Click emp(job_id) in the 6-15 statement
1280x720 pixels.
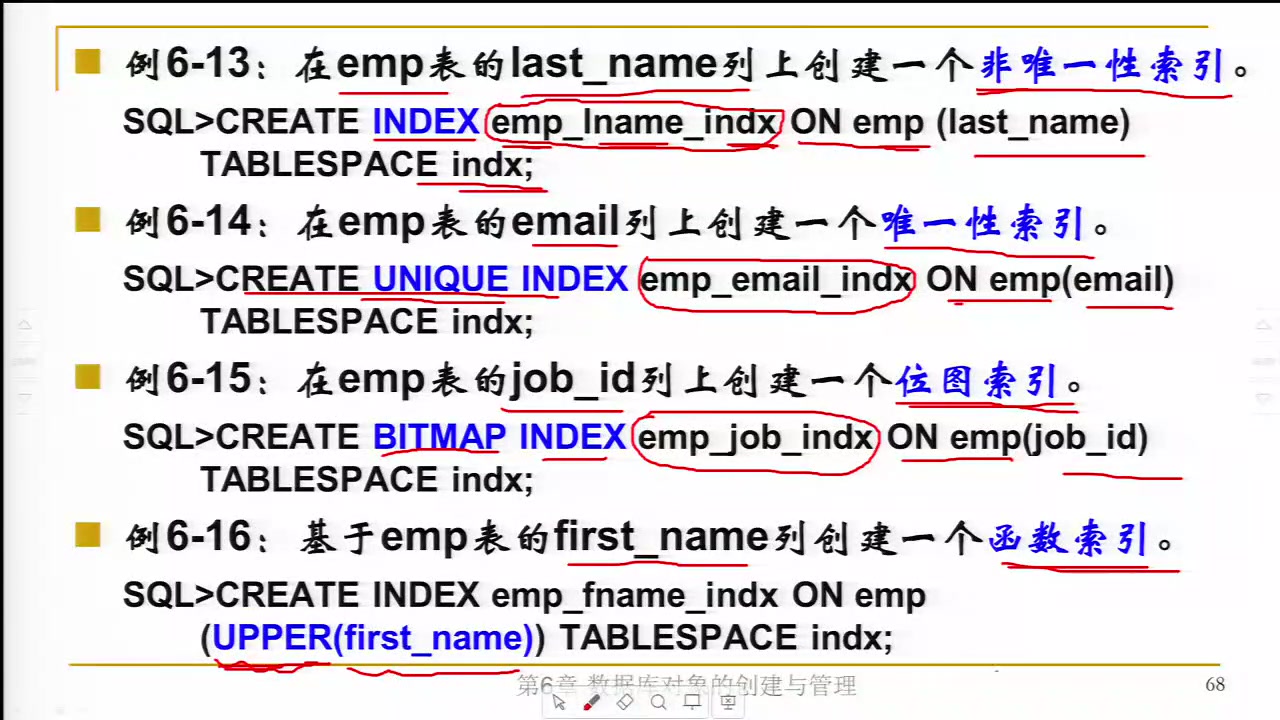[1049, 438]
